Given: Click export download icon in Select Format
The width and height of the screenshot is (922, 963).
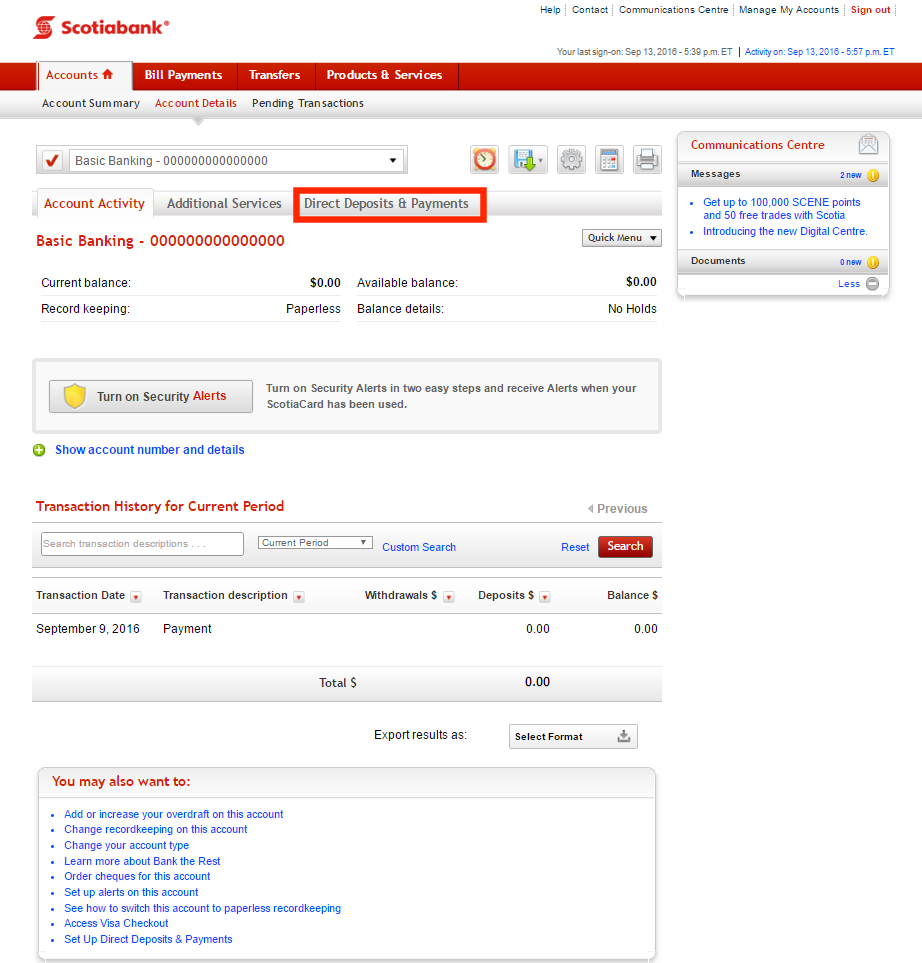Looking at the screenshot, I should pos(623,736).
